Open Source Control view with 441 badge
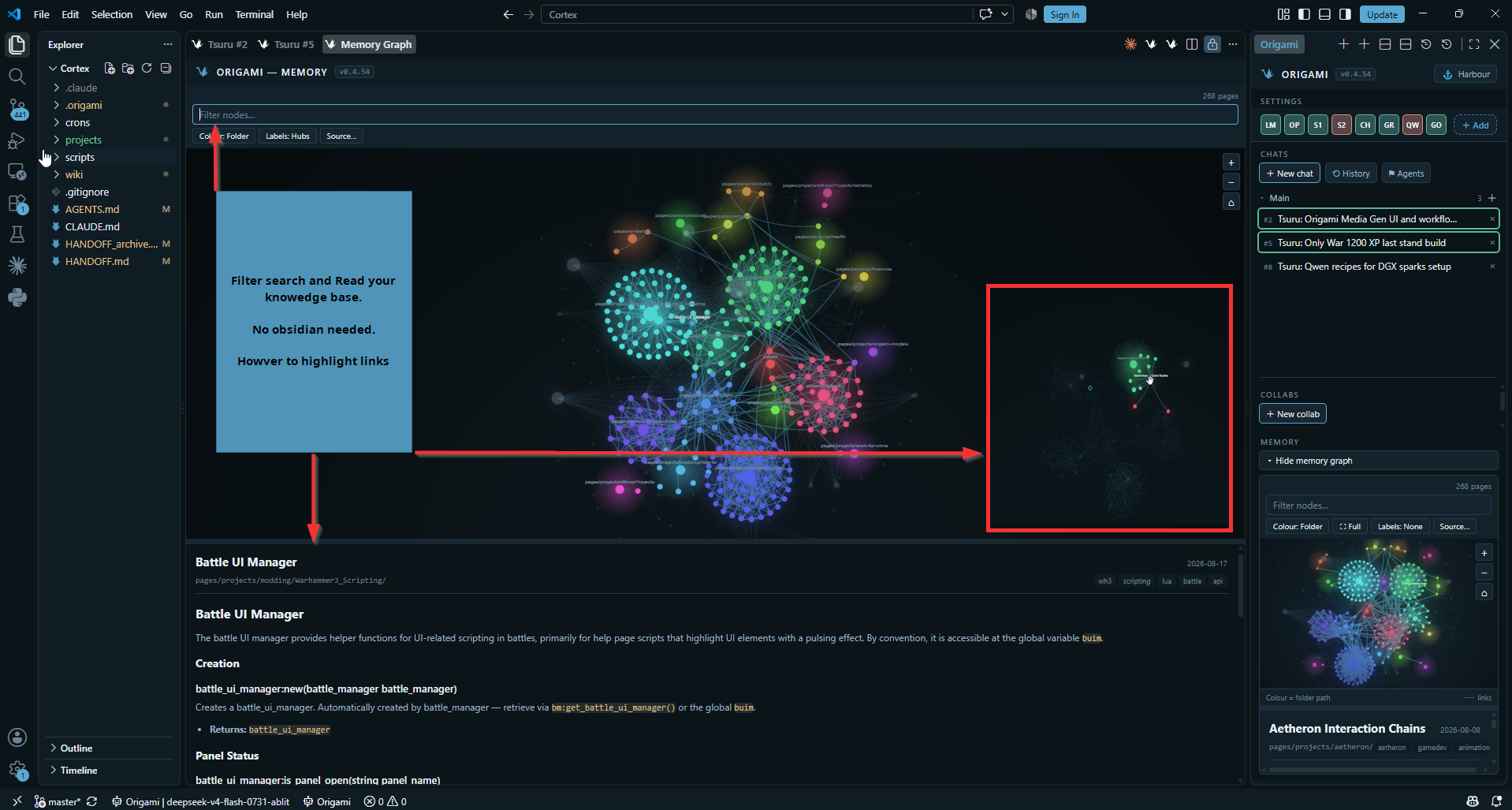The width and height of the screenshot is (1512, 810). click(17, 108)
